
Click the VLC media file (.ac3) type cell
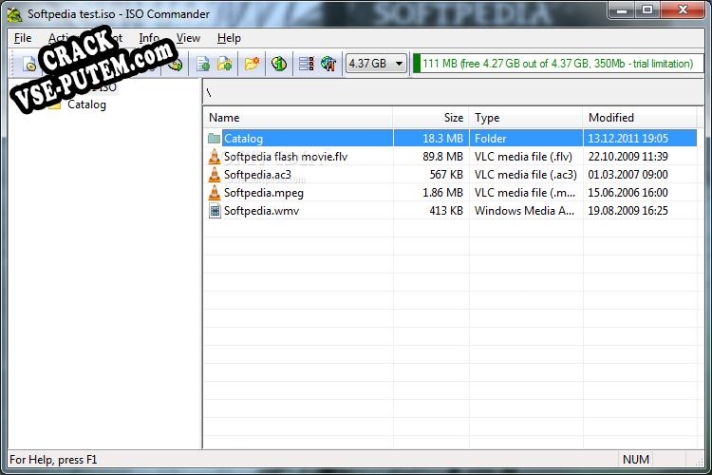[x=525, y=175]
